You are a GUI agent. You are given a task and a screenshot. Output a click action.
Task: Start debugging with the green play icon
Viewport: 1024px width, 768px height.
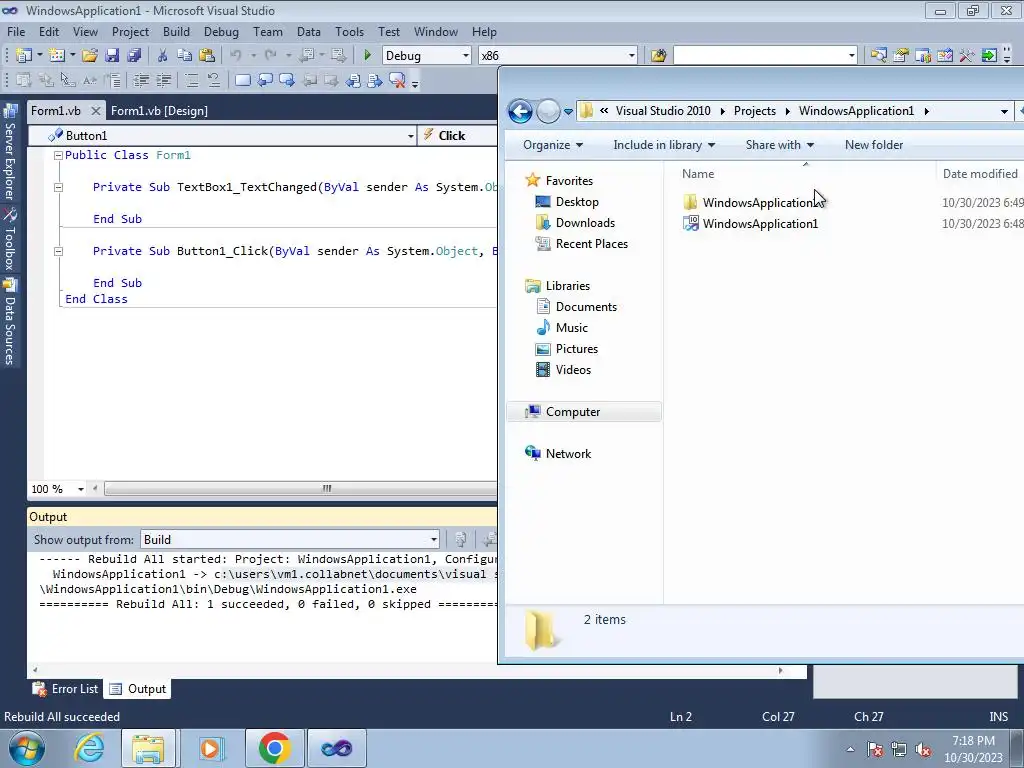point(367,56)
